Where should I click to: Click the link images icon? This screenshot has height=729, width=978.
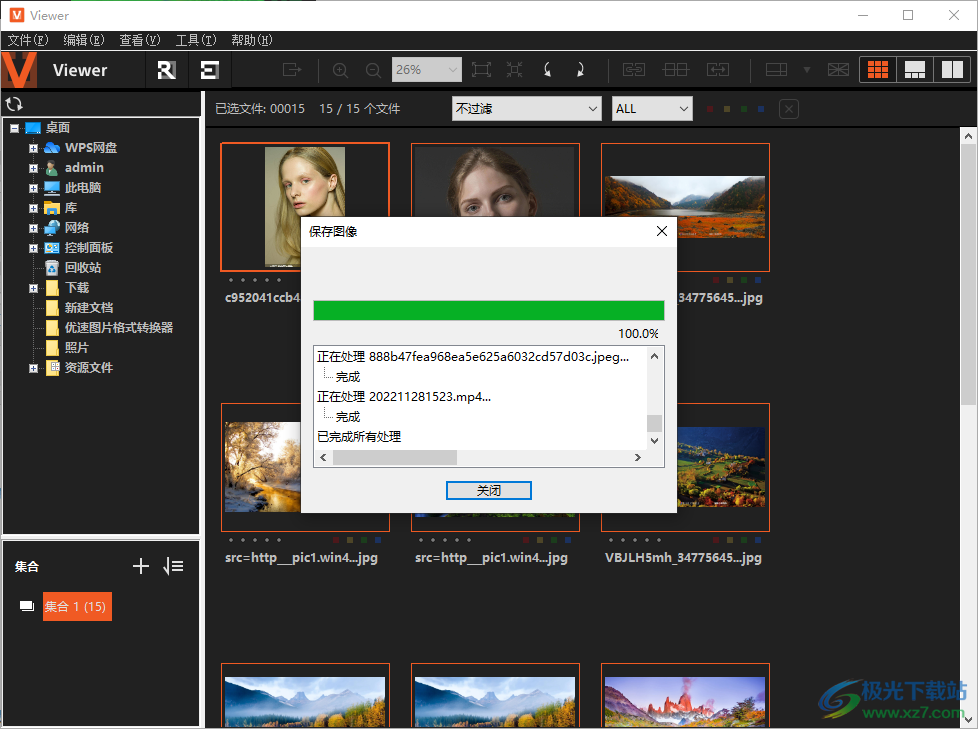pyautogui.click(x=634, y=70)
